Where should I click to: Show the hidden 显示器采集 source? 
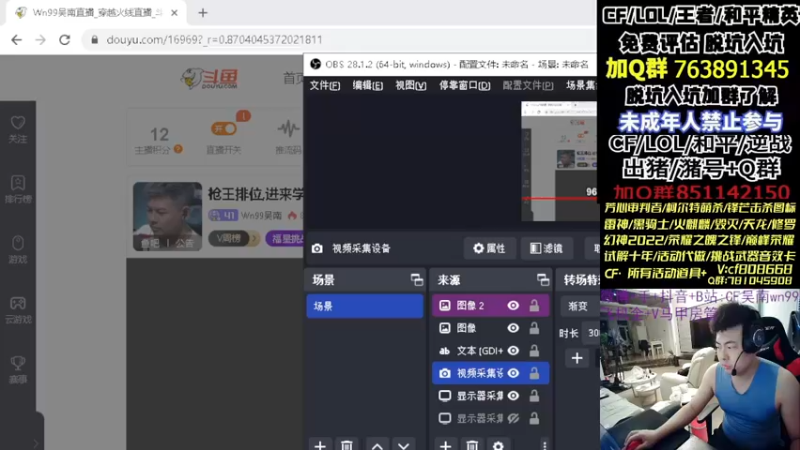coord(513,418)
